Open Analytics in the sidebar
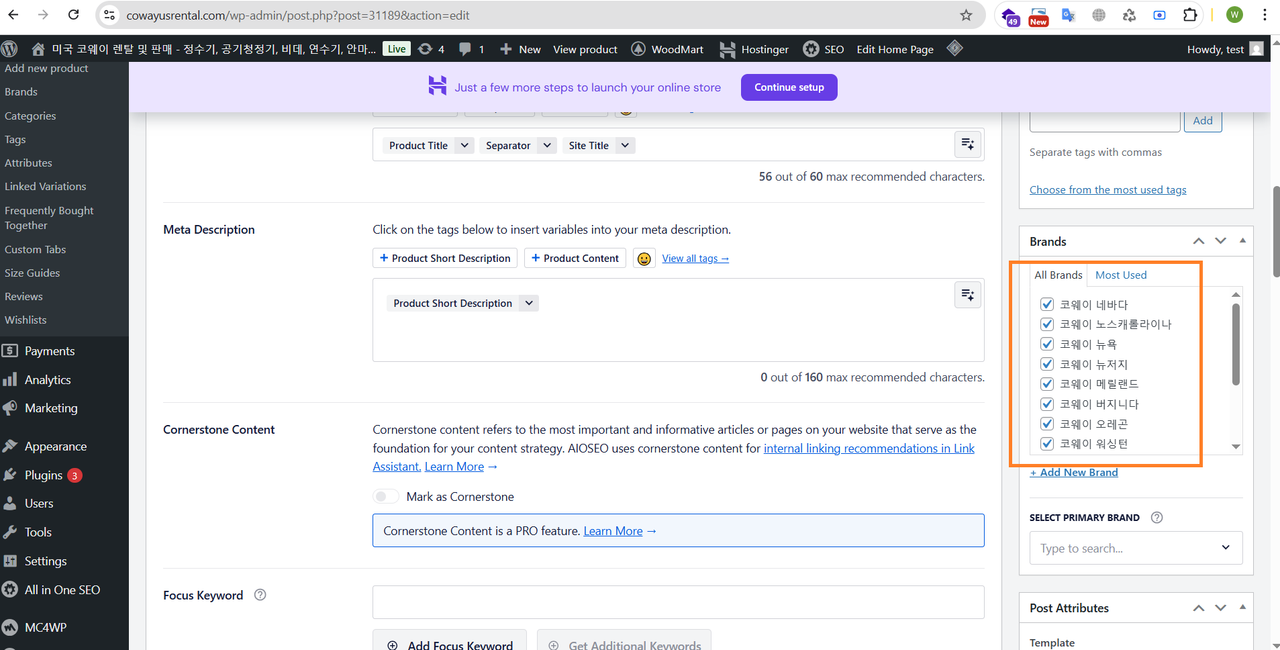Image resolution: width=1280 pixels, height=650 pixels. pyautogui.click(x=47, y=380)
